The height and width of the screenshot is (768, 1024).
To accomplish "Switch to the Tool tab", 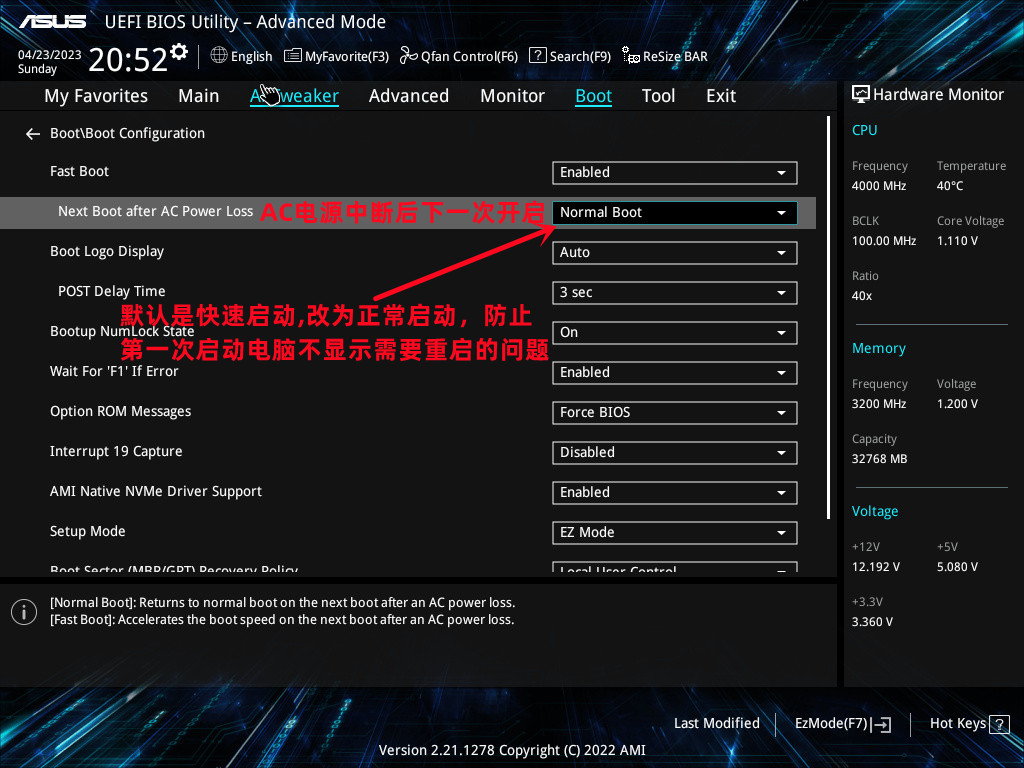I will click(658, 96).
